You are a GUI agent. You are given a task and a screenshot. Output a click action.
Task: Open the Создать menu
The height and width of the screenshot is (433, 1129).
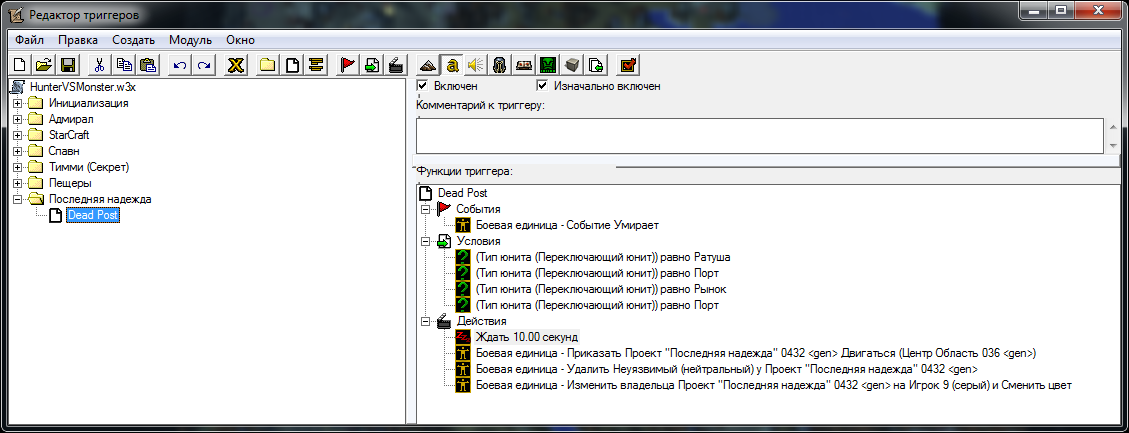point(133,40)
